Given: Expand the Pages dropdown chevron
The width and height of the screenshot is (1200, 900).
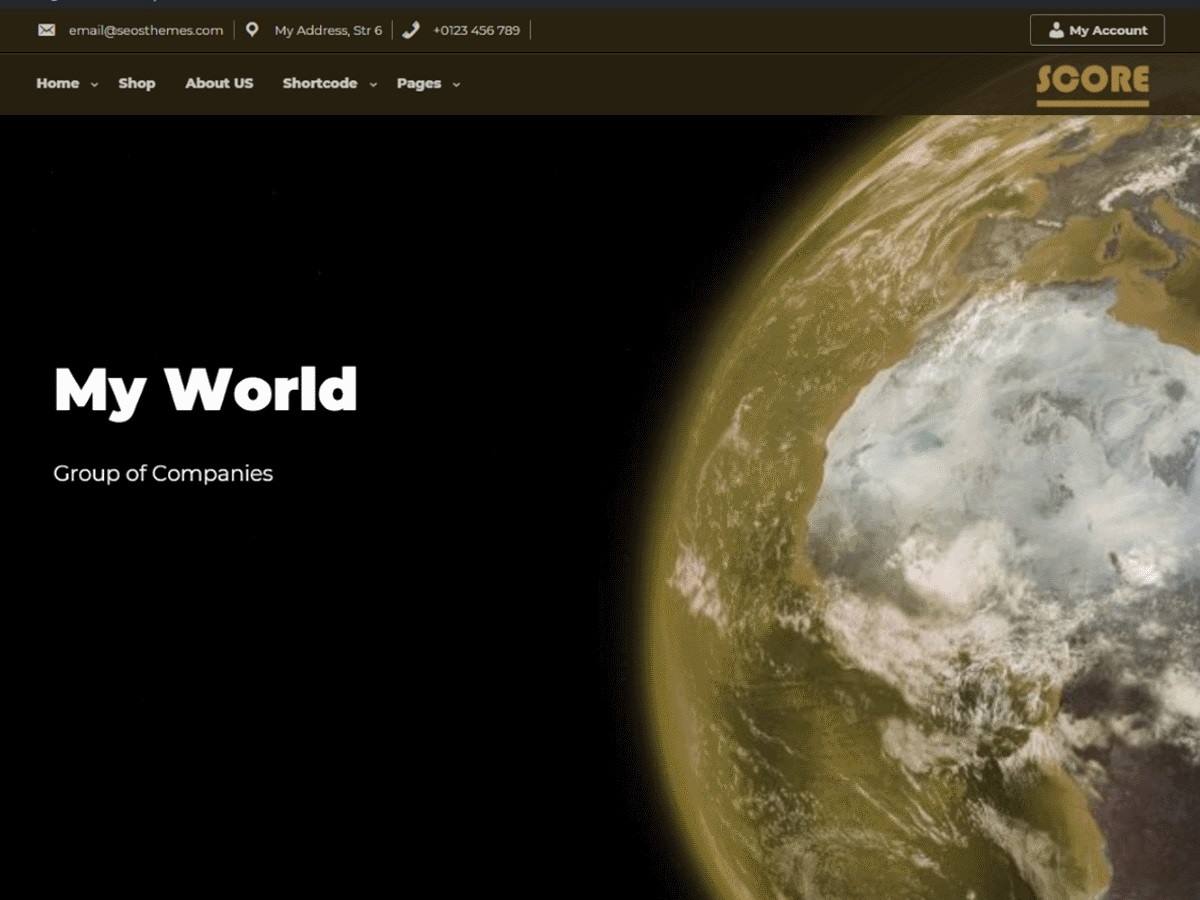Looking at the screenshot, I should tap(456, 86).
